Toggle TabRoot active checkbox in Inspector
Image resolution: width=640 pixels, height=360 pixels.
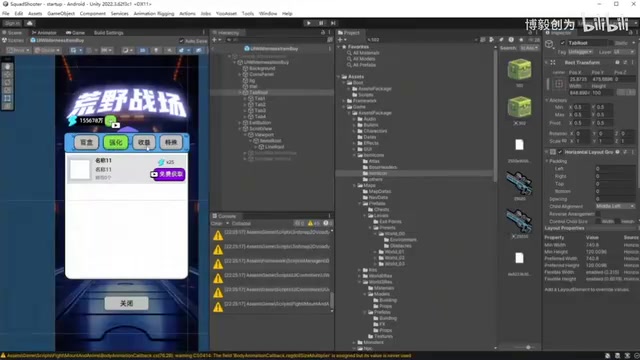(x=563, y=43)
